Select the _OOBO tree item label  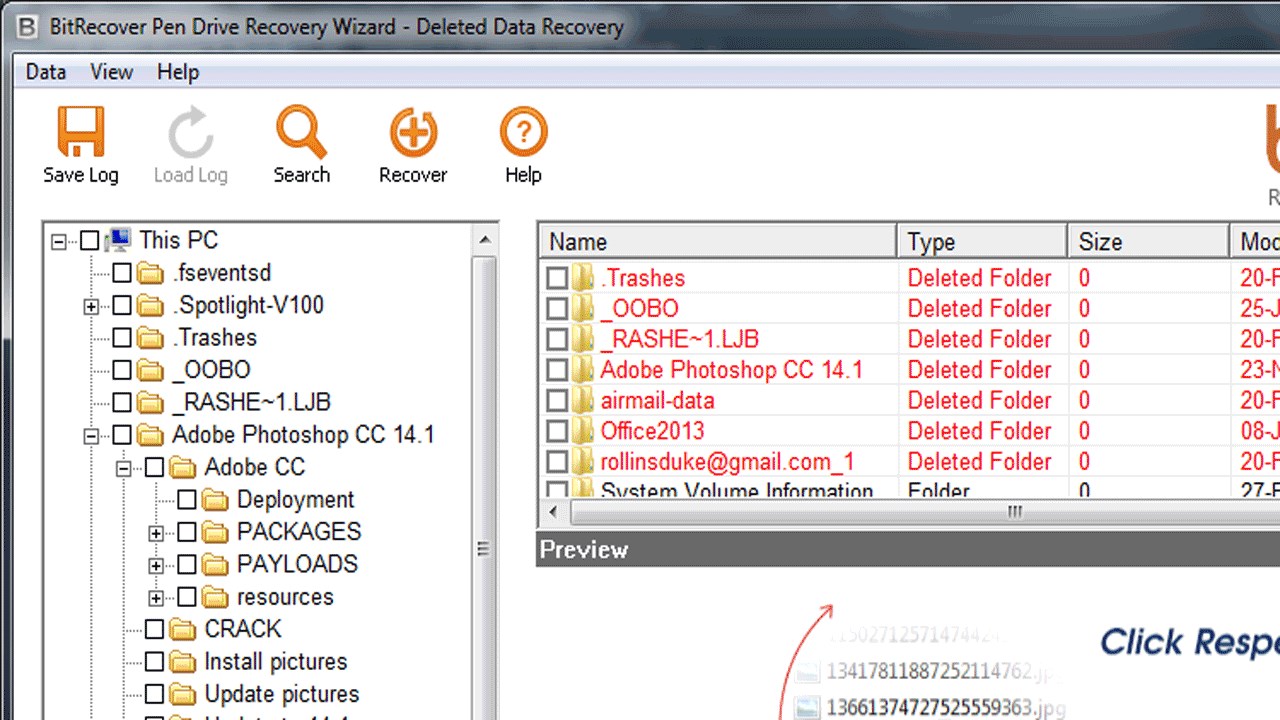pos(211,370)
